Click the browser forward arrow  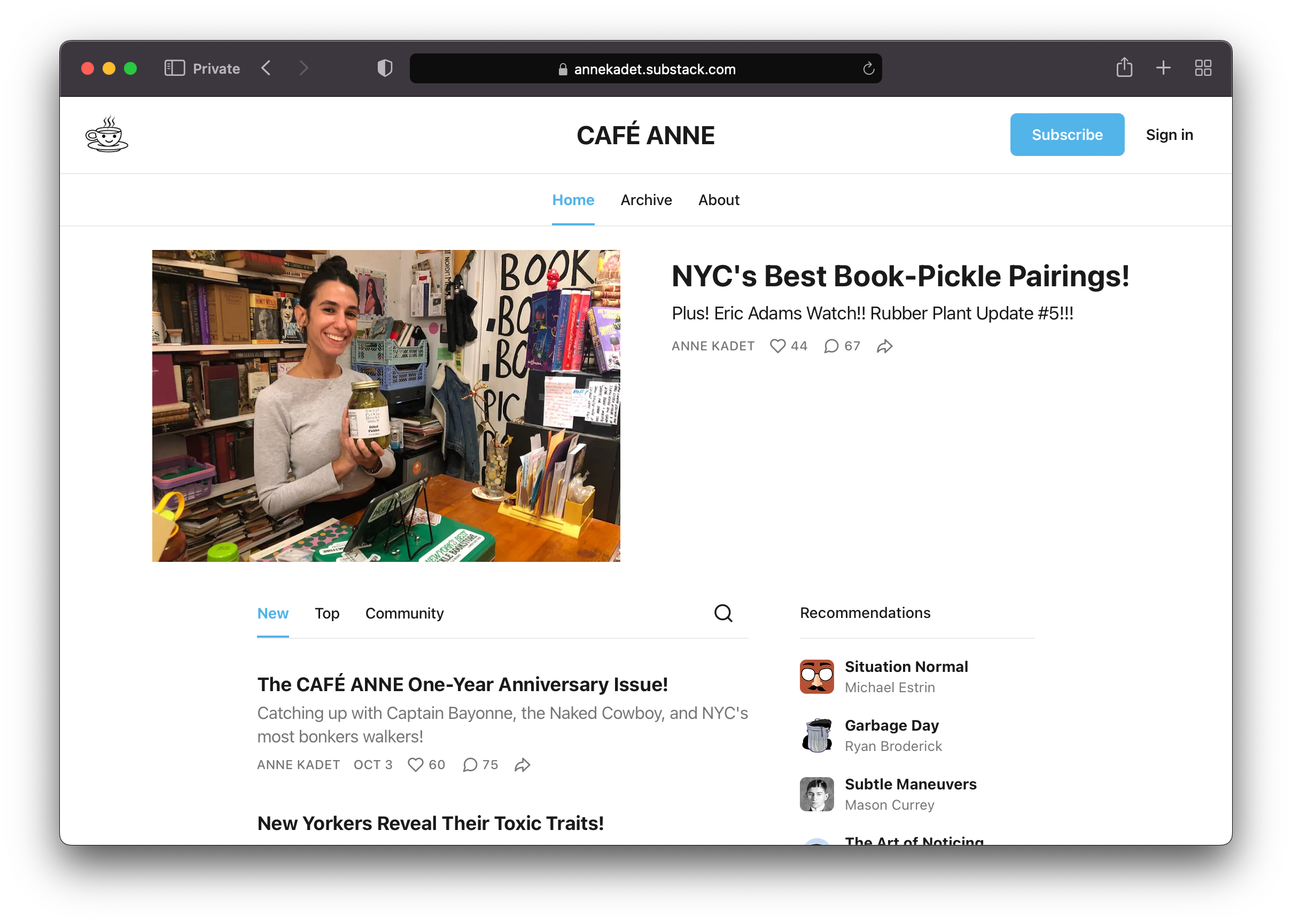[304, 68]
